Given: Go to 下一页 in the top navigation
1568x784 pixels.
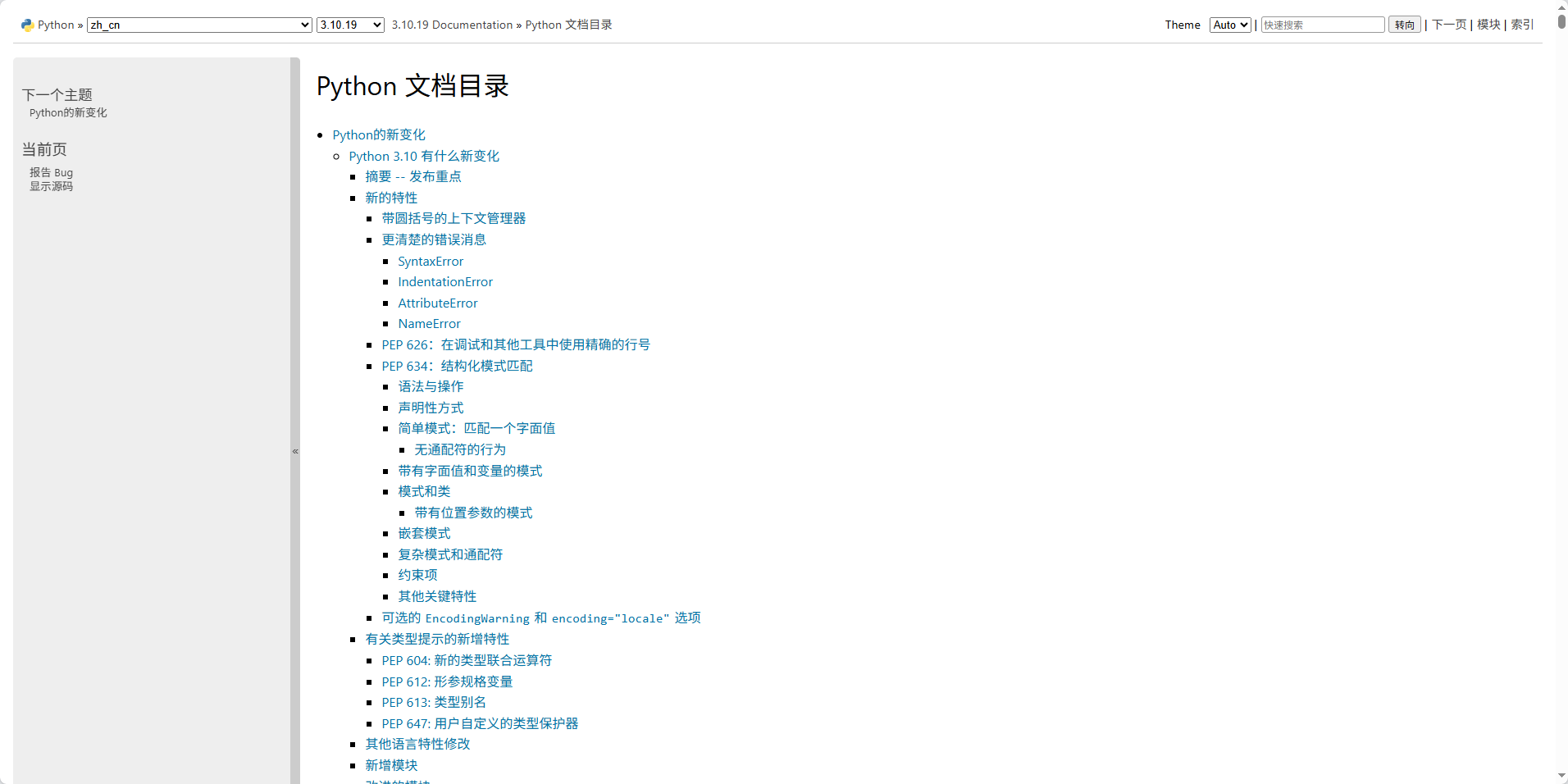Looking at the screenshot, I should coord(1448,25).
